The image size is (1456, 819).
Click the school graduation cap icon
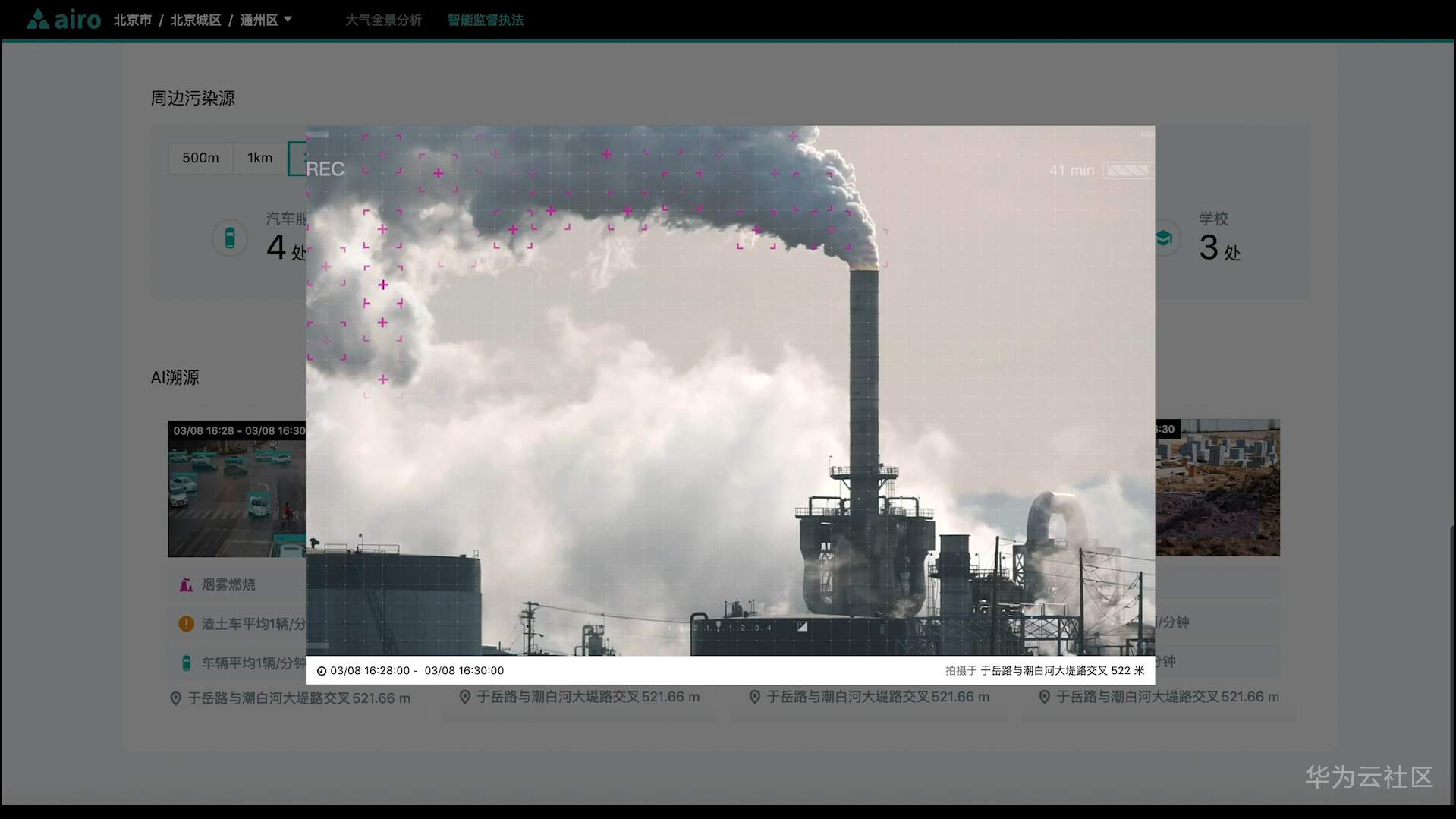tap(1164, 238)
